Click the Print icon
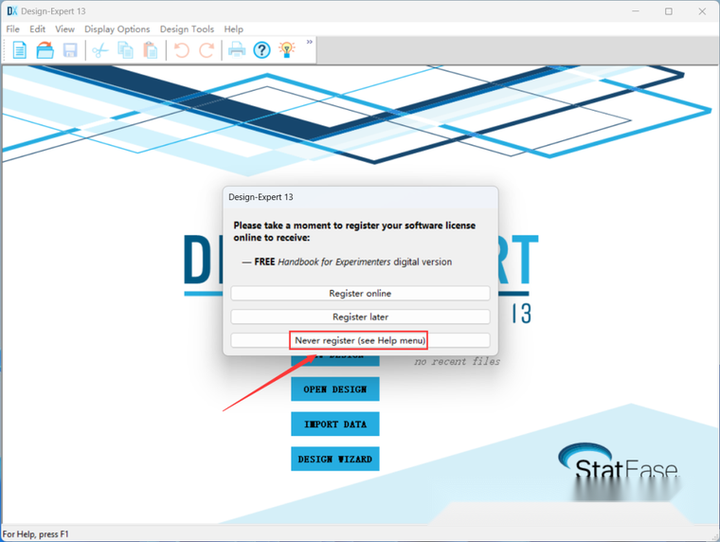Screen dimensions: 720x542 237,49
